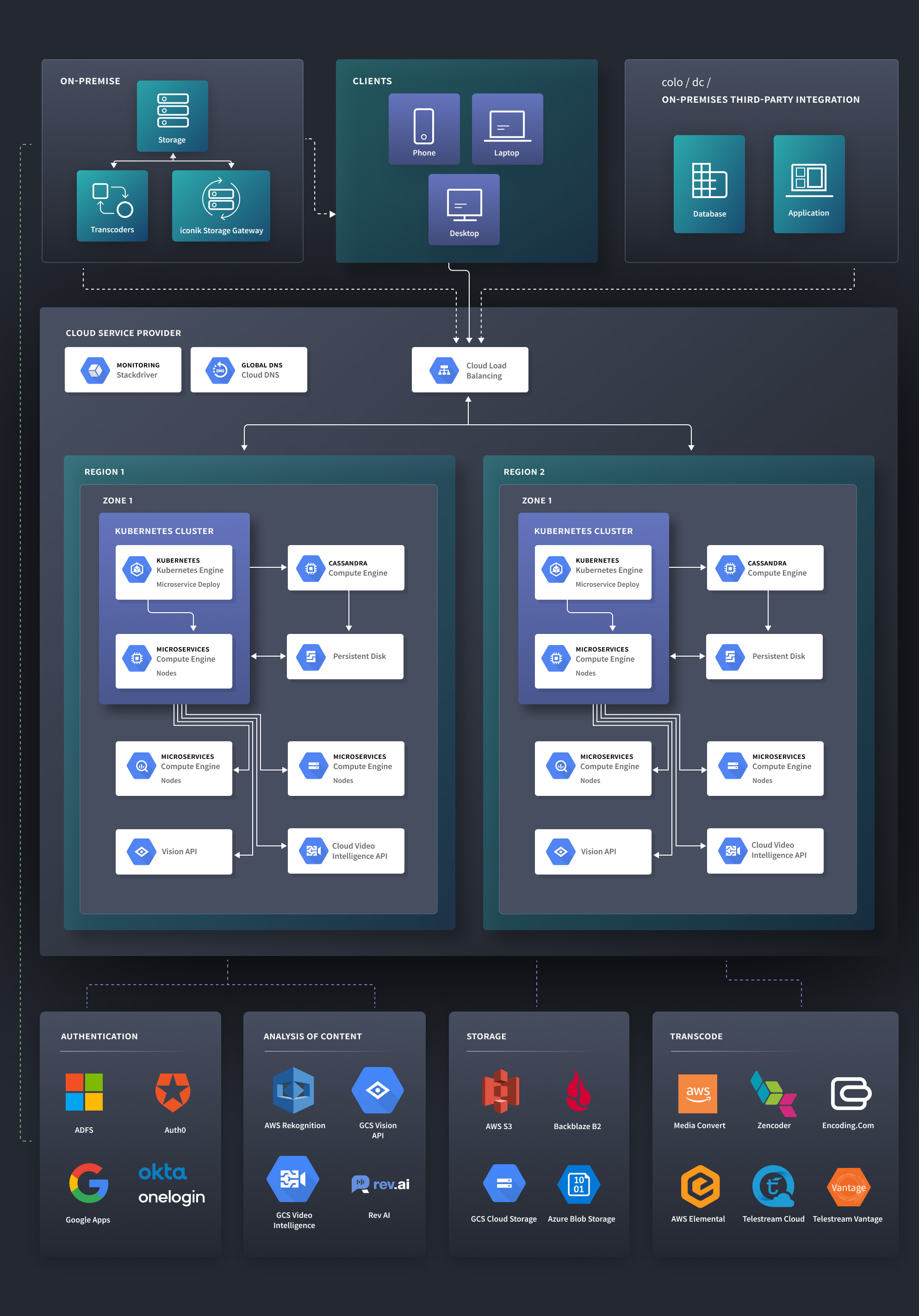Click the Cloud Load Balancing box

470,370
